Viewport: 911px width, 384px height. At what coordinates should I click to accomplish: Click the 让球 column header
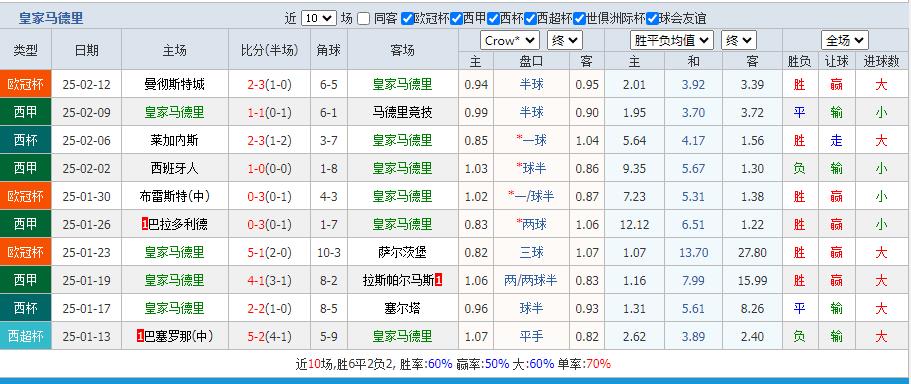coord(836,61)
